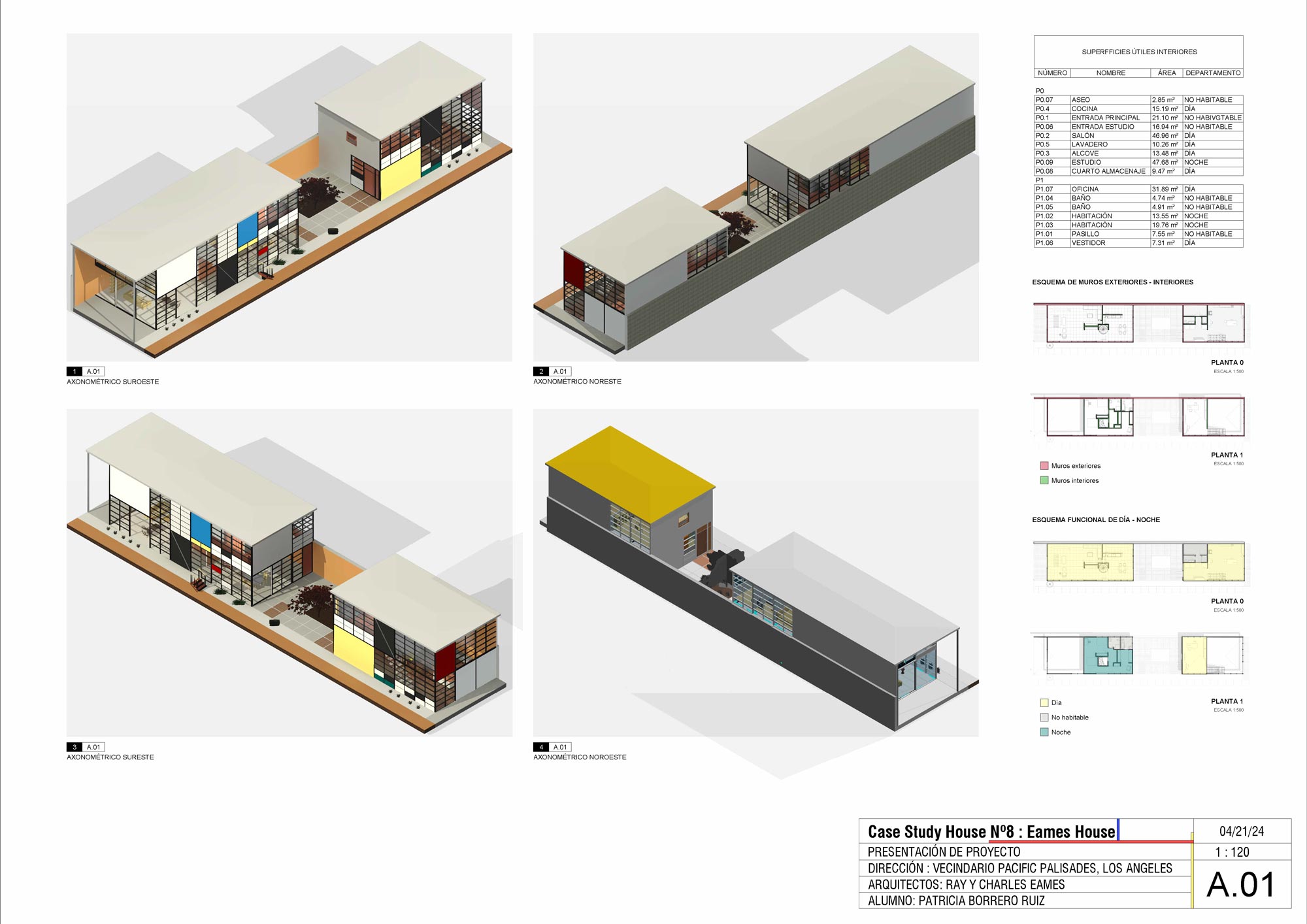Click view tag number 4 above Noroeste caption
The width and height of the screenshot is (1307, 924).
(541, 747)
